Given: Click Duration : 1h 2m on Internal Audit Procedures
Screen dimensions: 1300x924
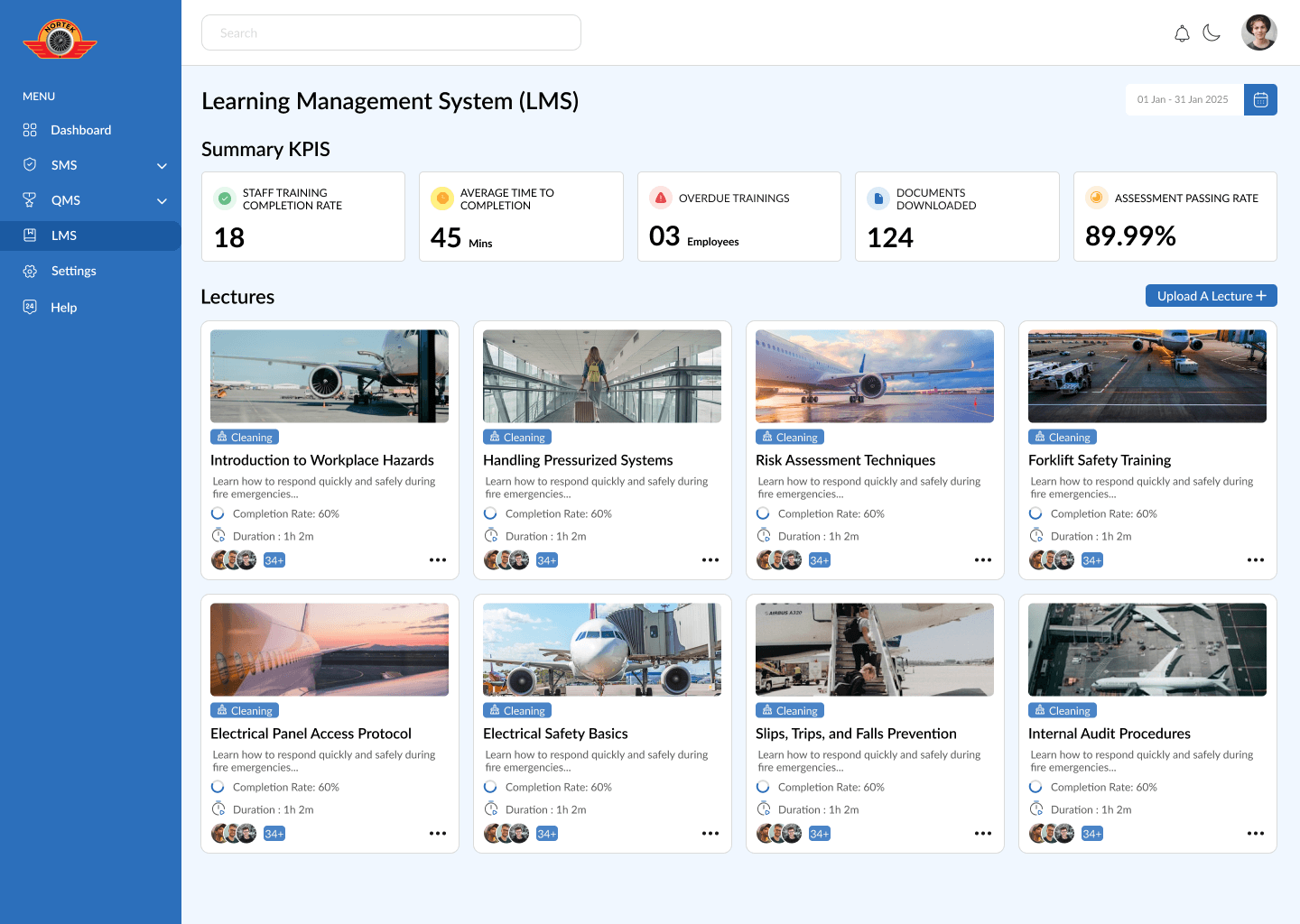Looking at the screenshot, I should 1091,809.
